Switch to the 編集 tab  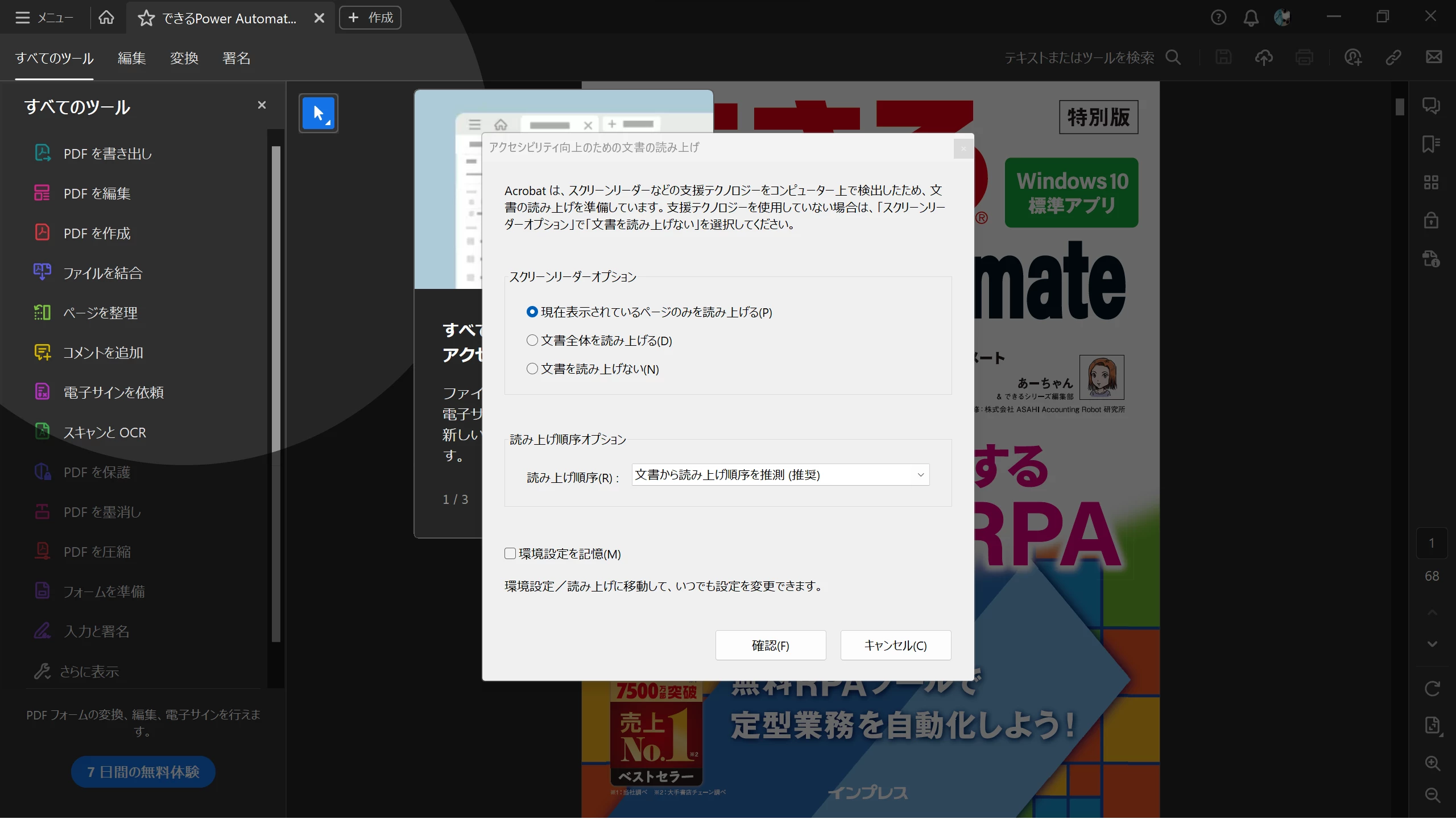[x=131, y=58]
